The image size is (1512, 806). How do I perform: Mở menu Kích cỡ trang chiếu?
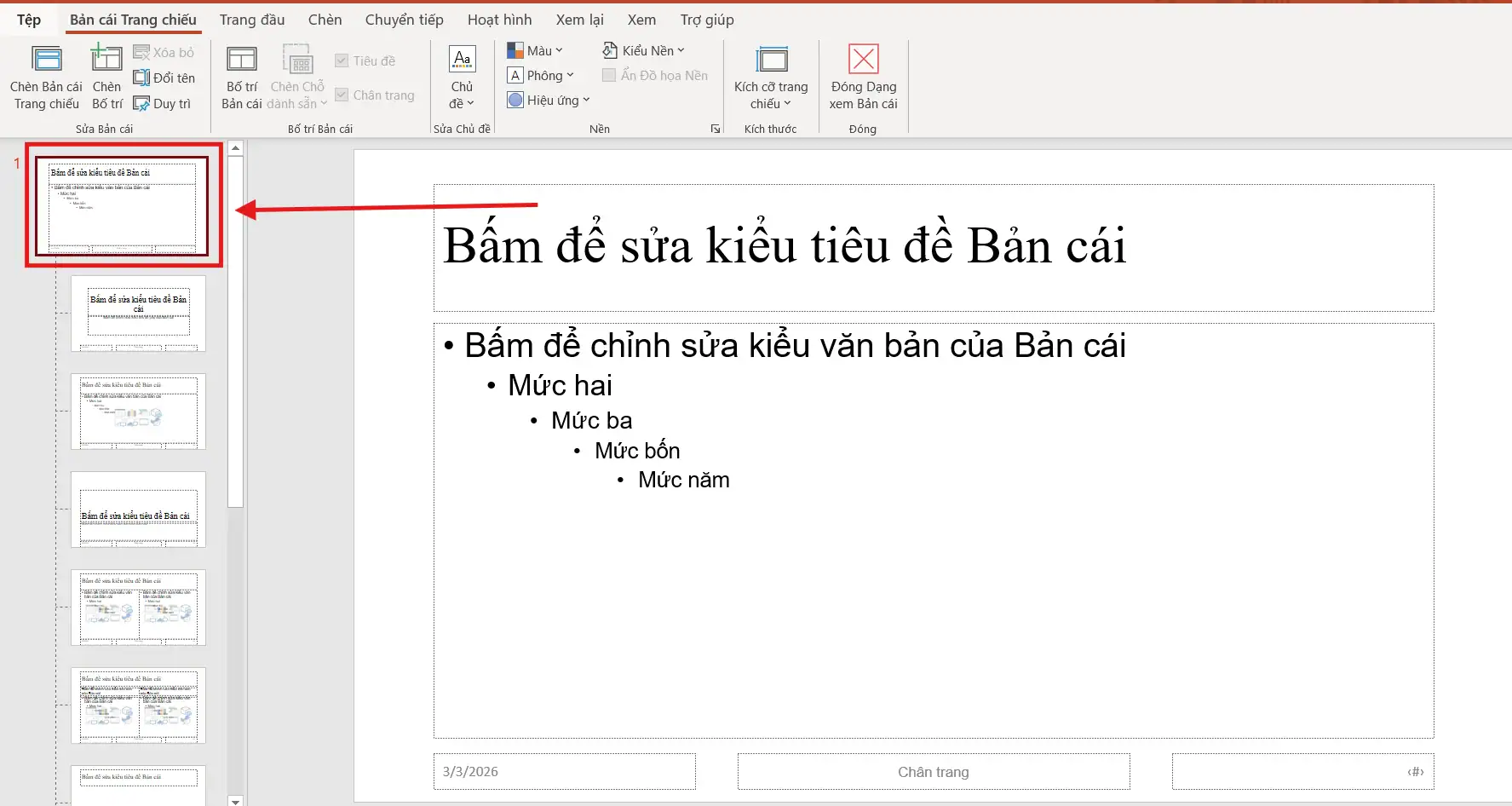[770, 77]
